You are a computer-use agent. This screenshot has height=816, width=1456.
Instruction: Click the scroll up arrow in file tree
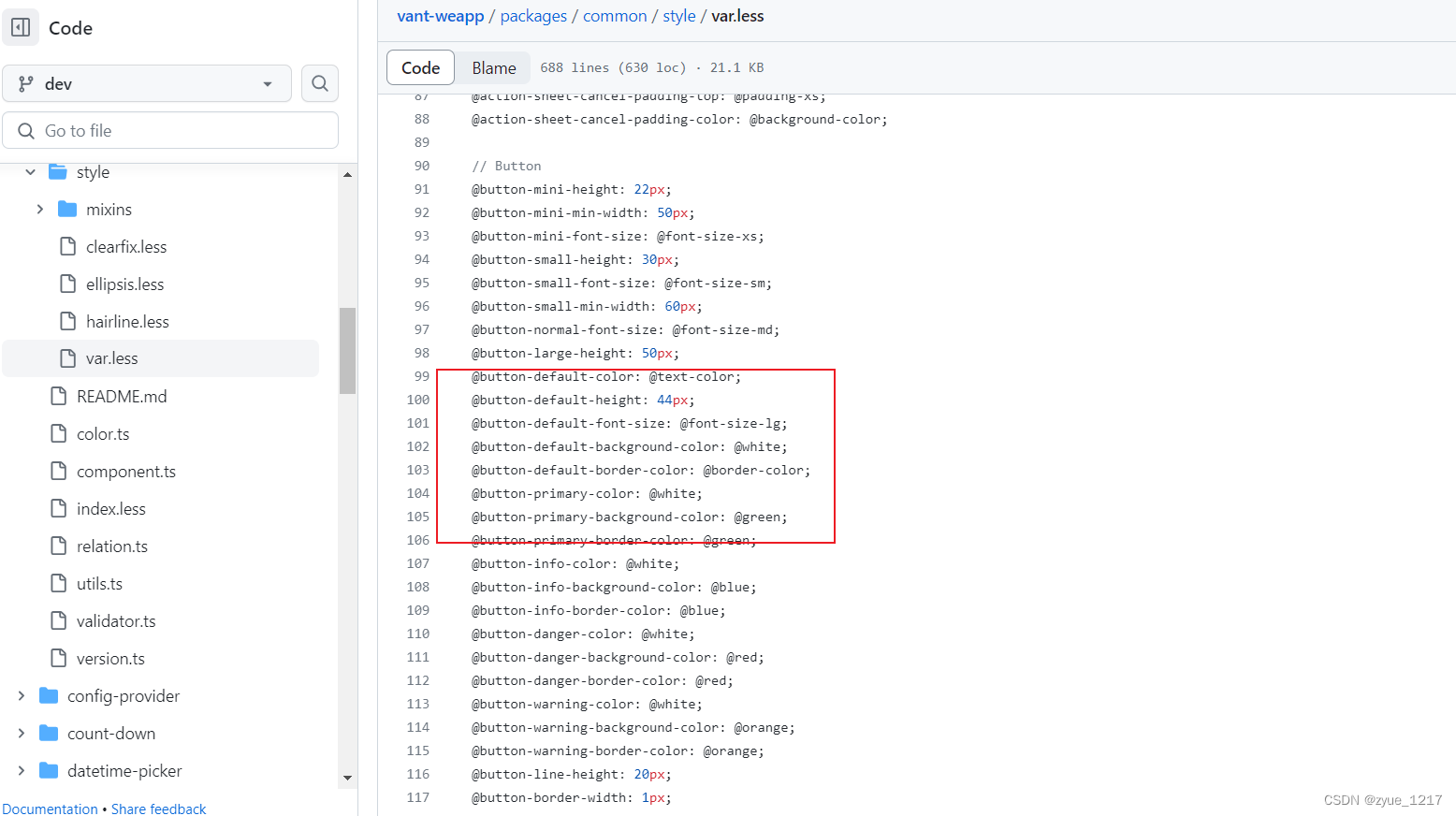coord(347,174)
